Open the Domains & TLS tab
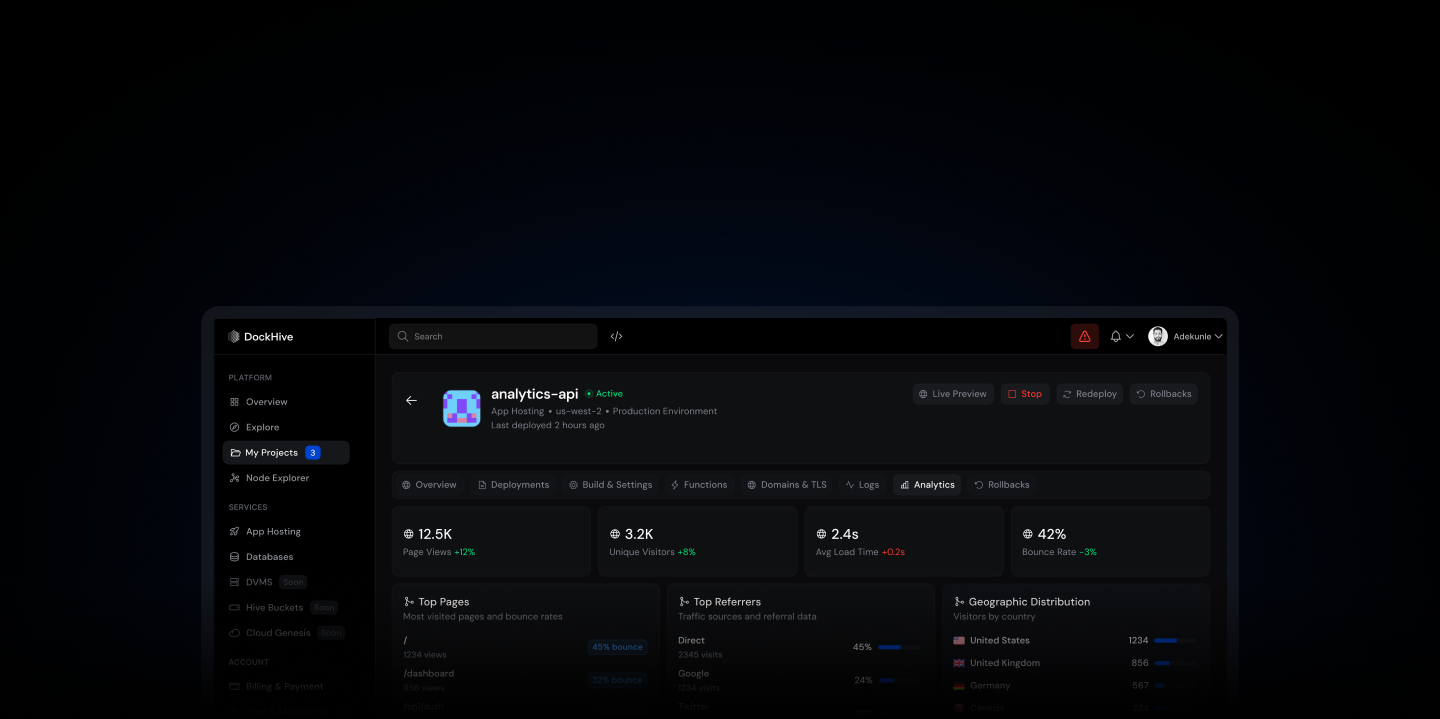 pos(786,485)
